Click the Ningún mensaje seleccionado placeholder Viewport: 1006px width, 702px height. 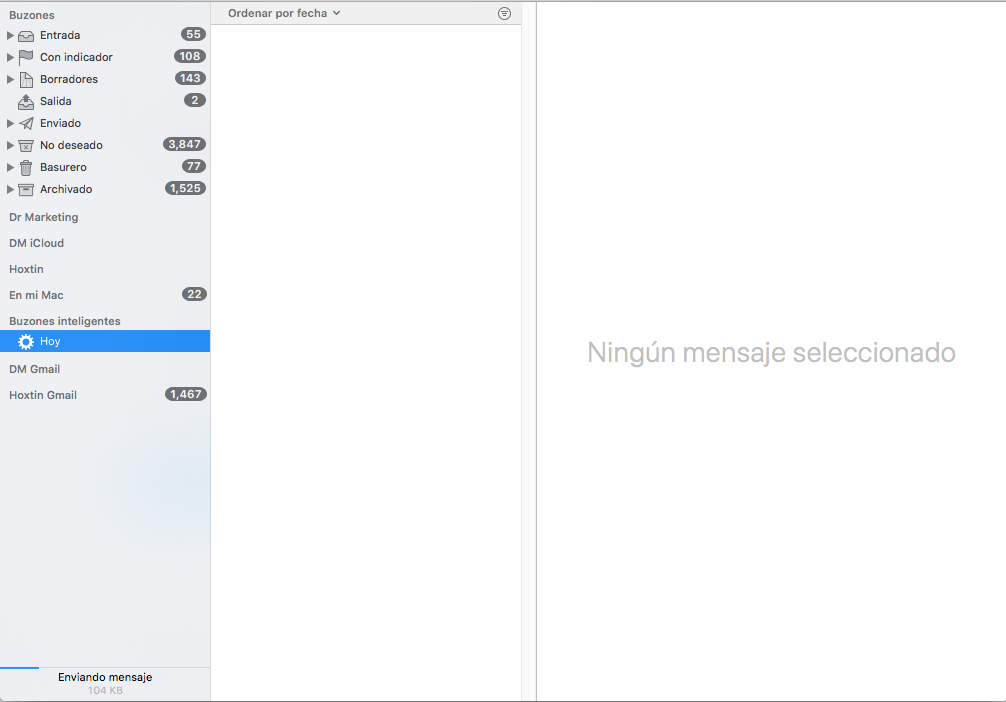point(771,353)
